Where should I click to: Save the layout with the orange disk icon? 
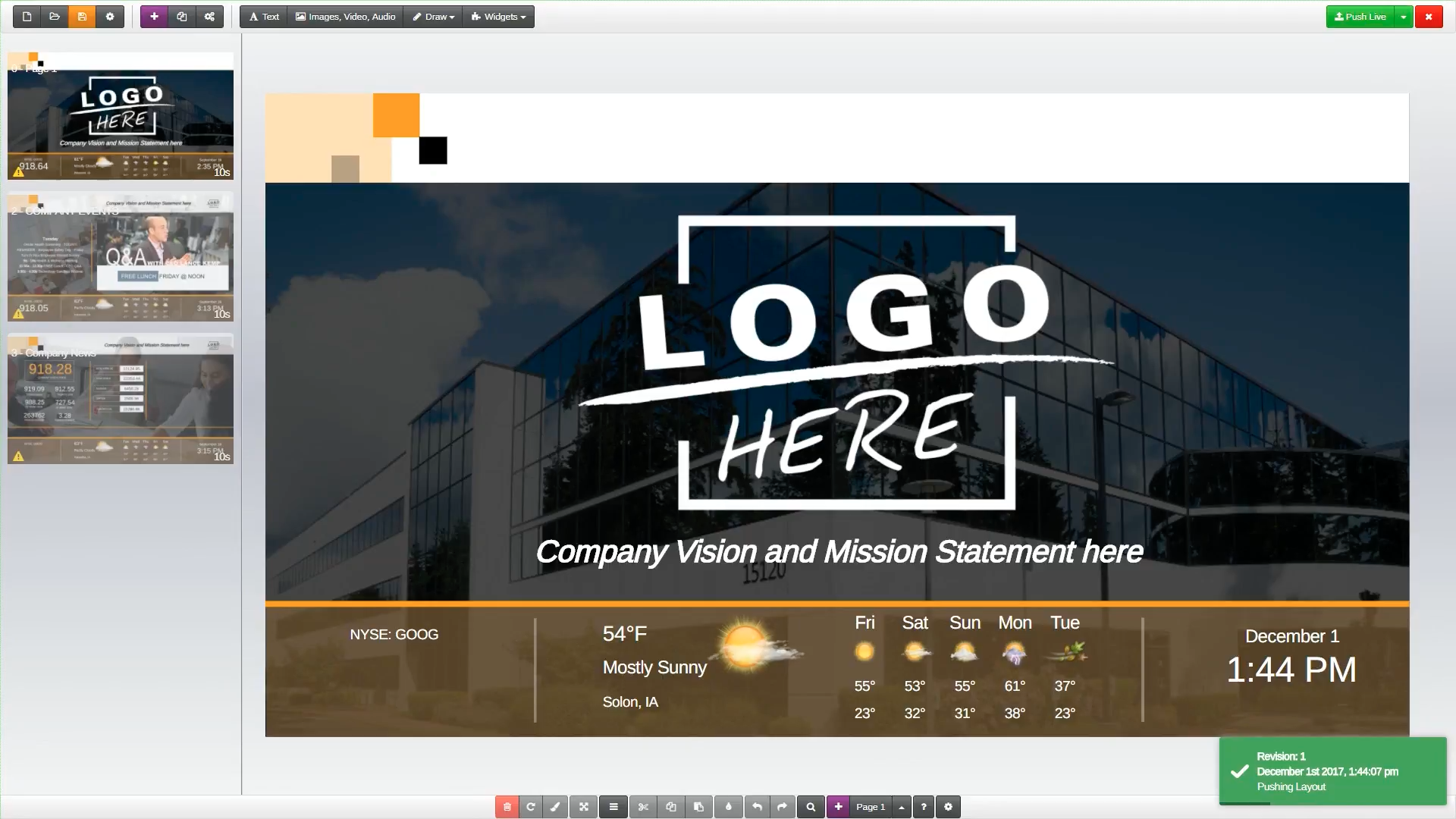click(x=82, y=17)
